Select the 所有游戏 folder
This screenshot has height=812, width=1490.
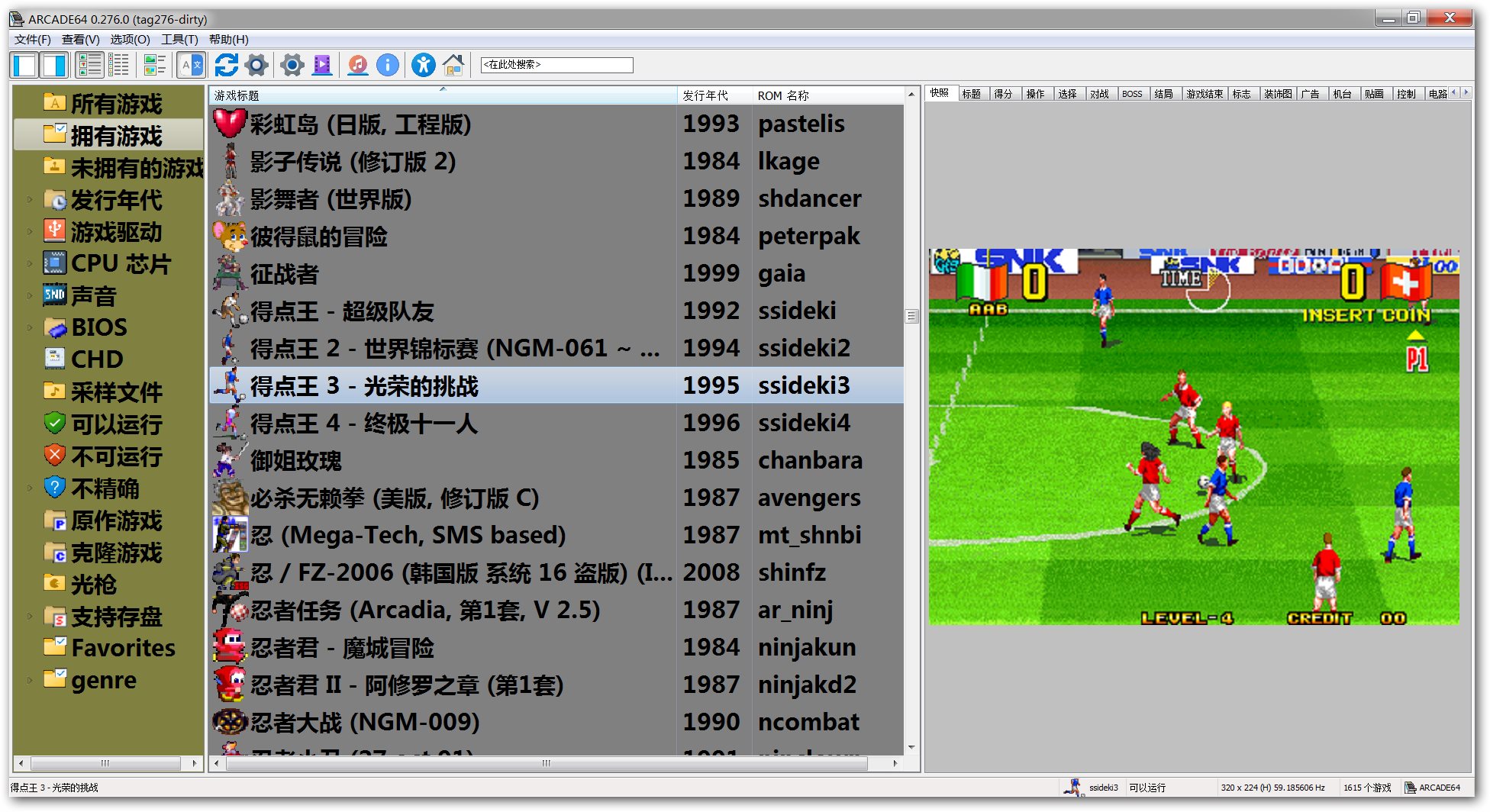[108, 104]
